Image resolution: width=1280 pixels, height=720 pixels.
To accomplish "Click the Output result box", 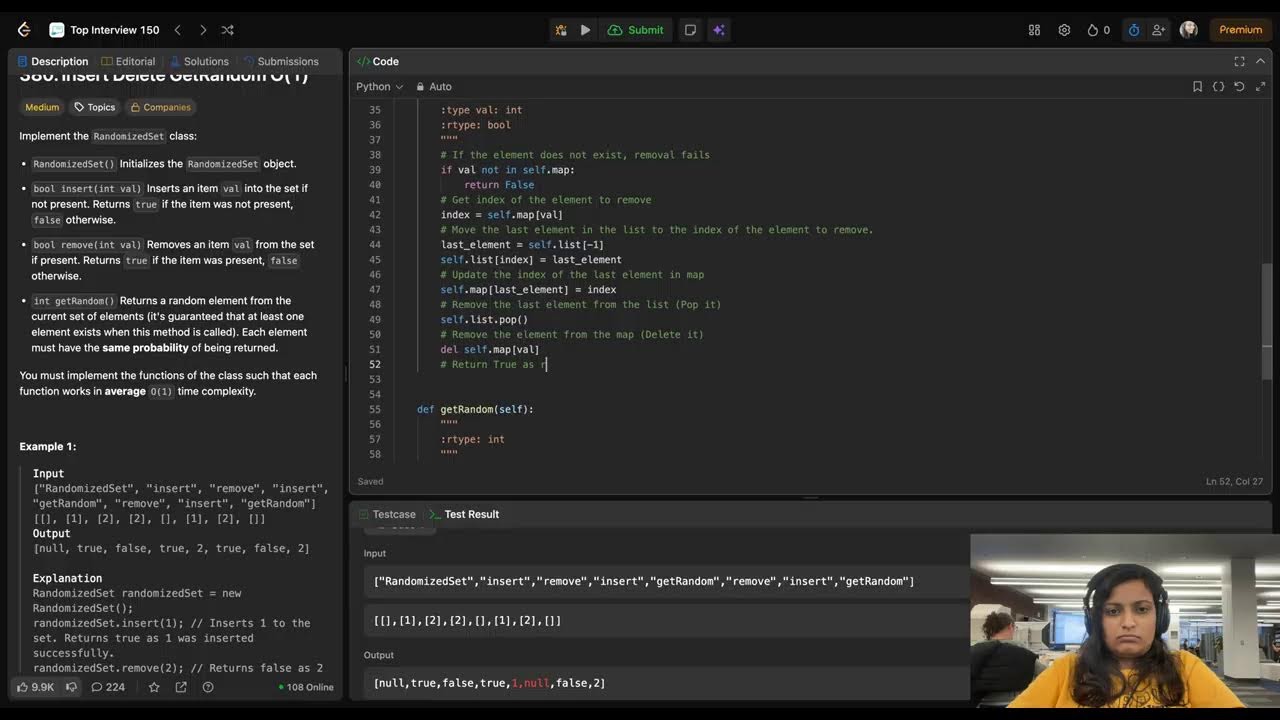I will coord(666,683).
